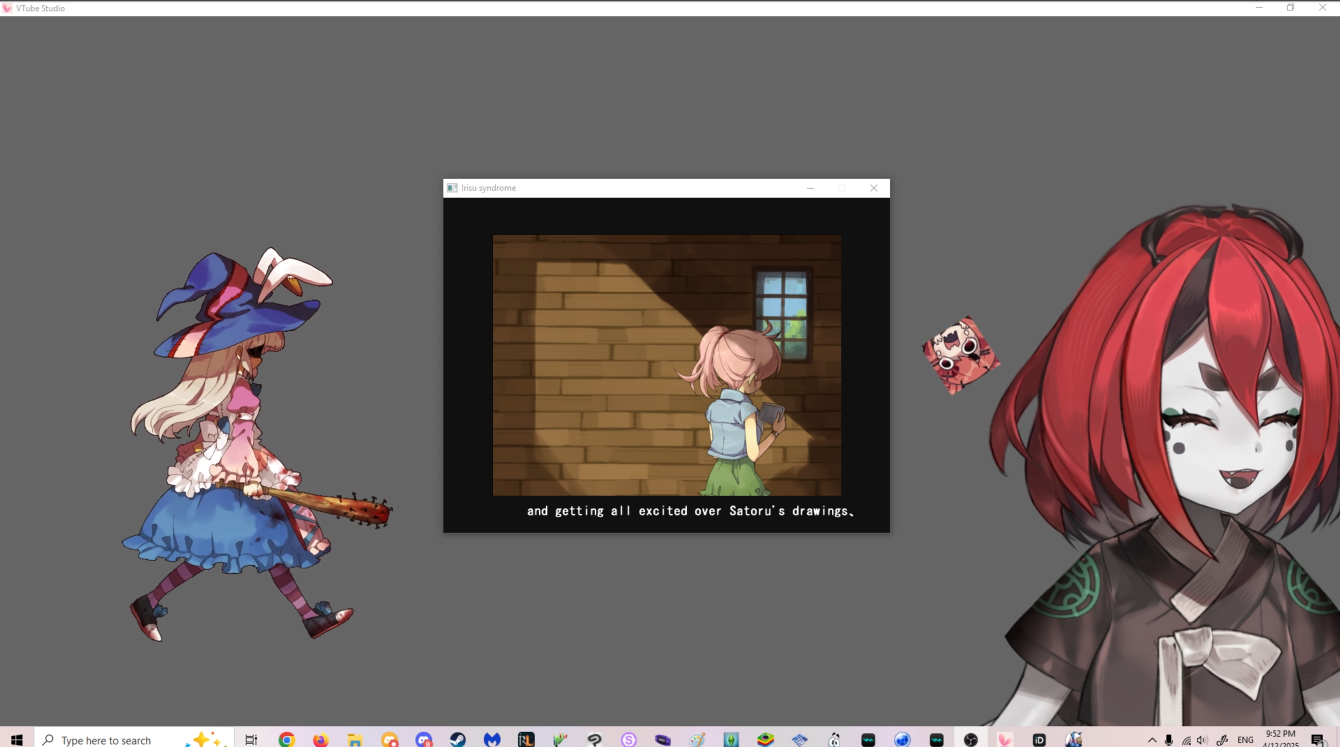Open the purple S app on taskbar
Image resolution: width=1340 pixels, height=747 pixels.
pos(628,739)
